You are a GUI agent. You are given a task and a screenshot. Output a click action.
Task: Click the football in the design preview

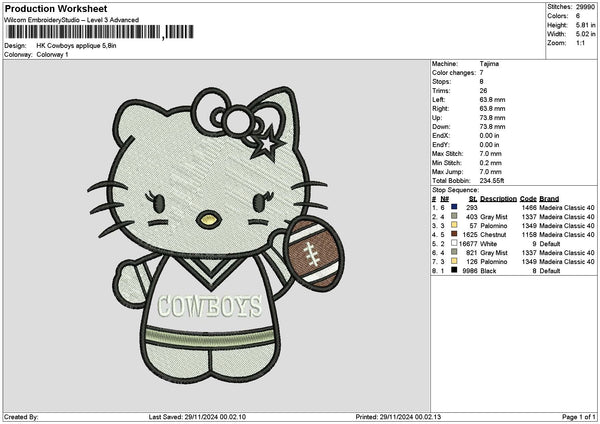pyautogui.click(x=313, y=254)
